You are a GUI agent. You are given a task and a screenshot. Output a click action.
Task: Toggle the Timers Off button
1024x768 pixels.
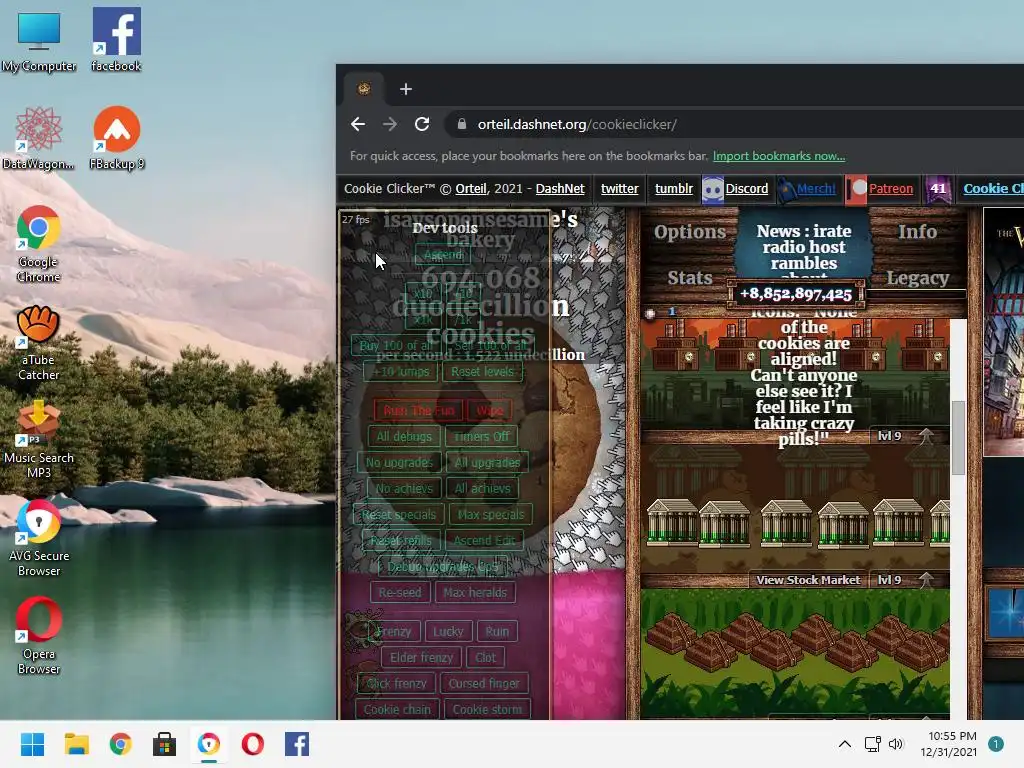482,437
